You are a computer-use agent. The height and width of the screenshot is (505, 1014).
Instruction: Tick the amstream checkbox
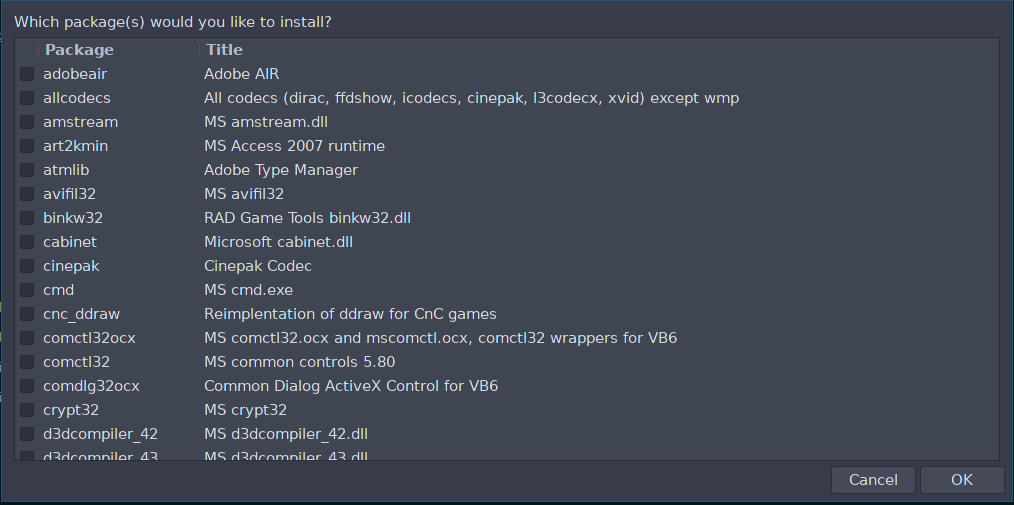[x=27, y=122]
